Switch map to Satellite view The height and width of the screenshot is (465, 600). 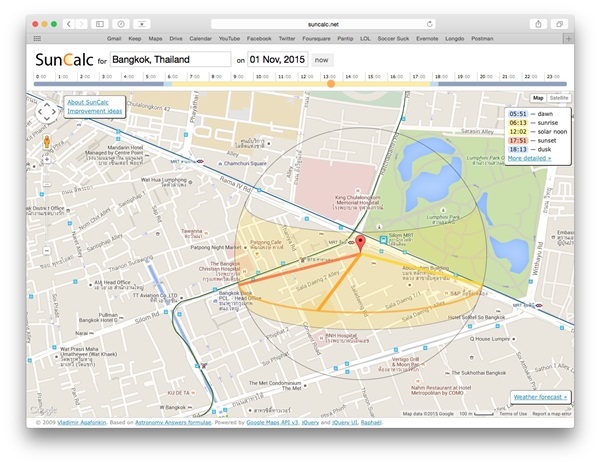(x=559, y=98)
